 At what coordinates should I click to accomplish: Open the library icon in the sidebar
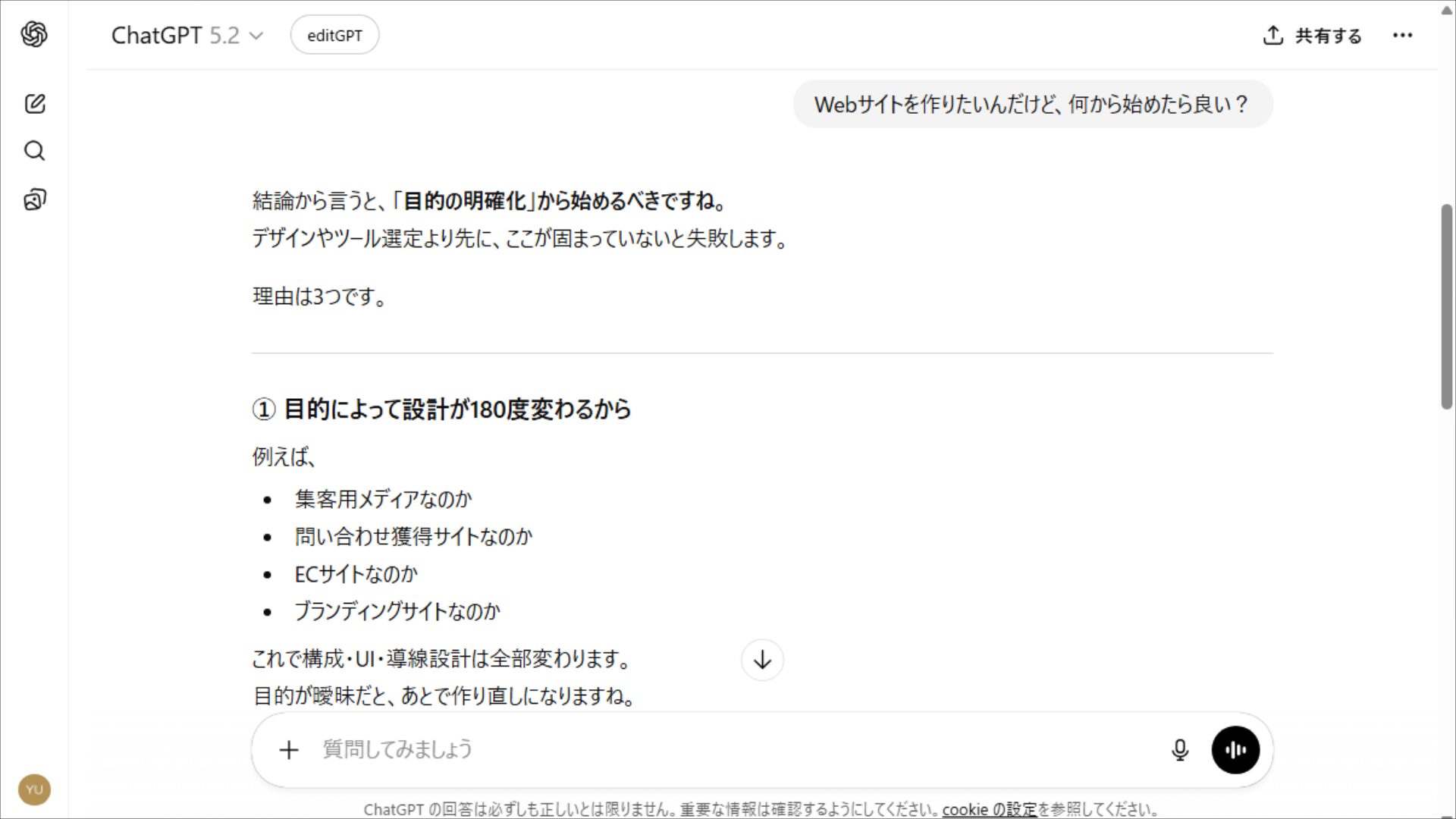[34, 199]
